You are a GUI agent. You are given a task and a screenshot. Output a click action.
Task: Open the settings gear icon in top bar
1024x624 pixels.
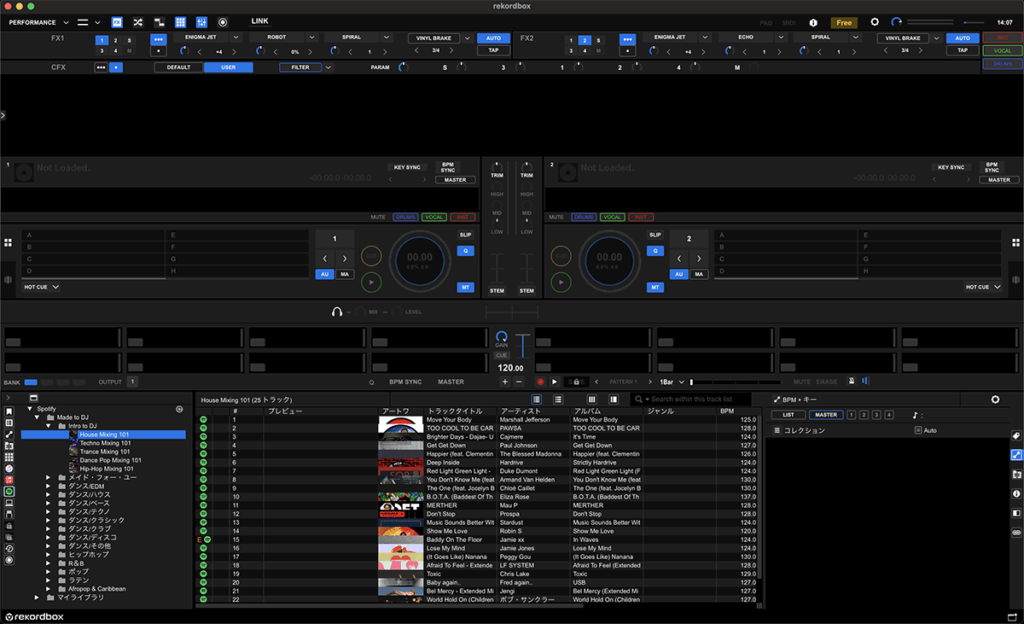click(874, 22)
